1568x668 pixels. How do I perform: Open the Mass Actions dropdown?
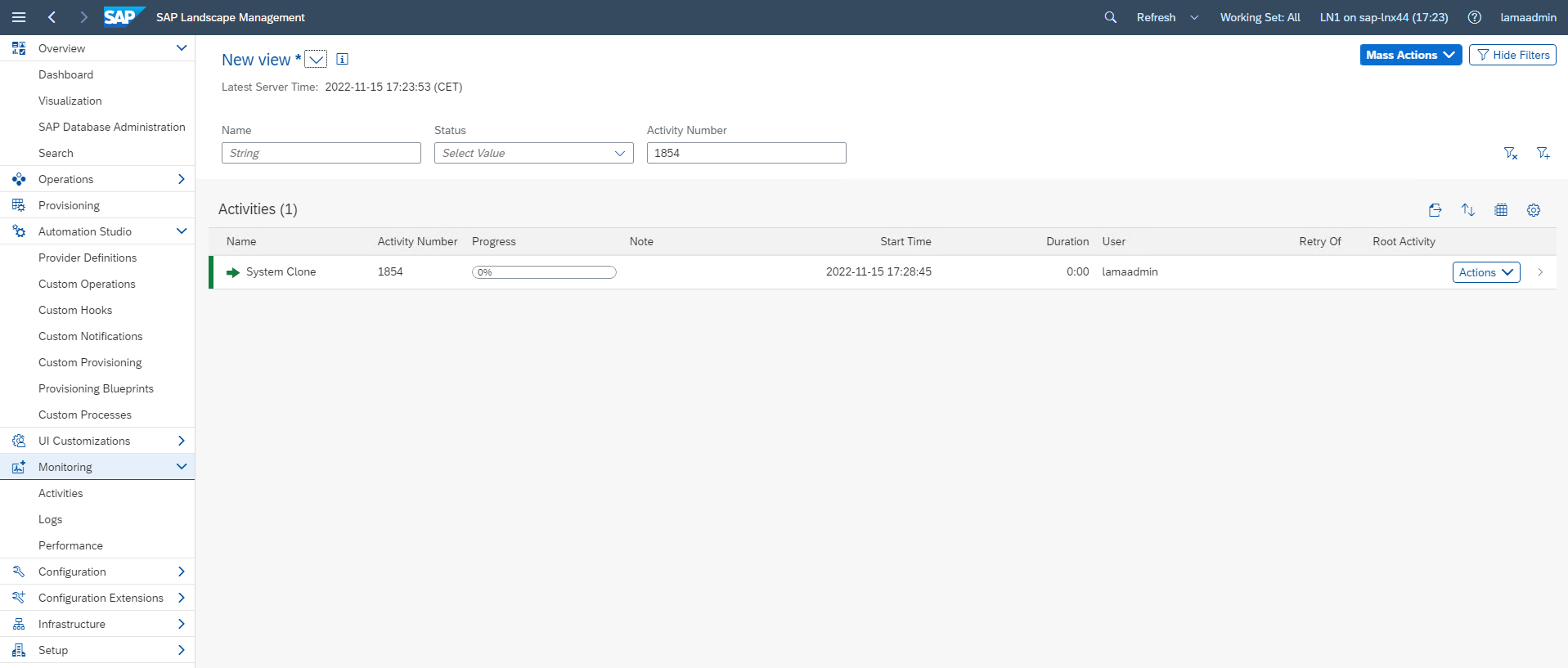pyautogui.click(x=1410, y=55)
